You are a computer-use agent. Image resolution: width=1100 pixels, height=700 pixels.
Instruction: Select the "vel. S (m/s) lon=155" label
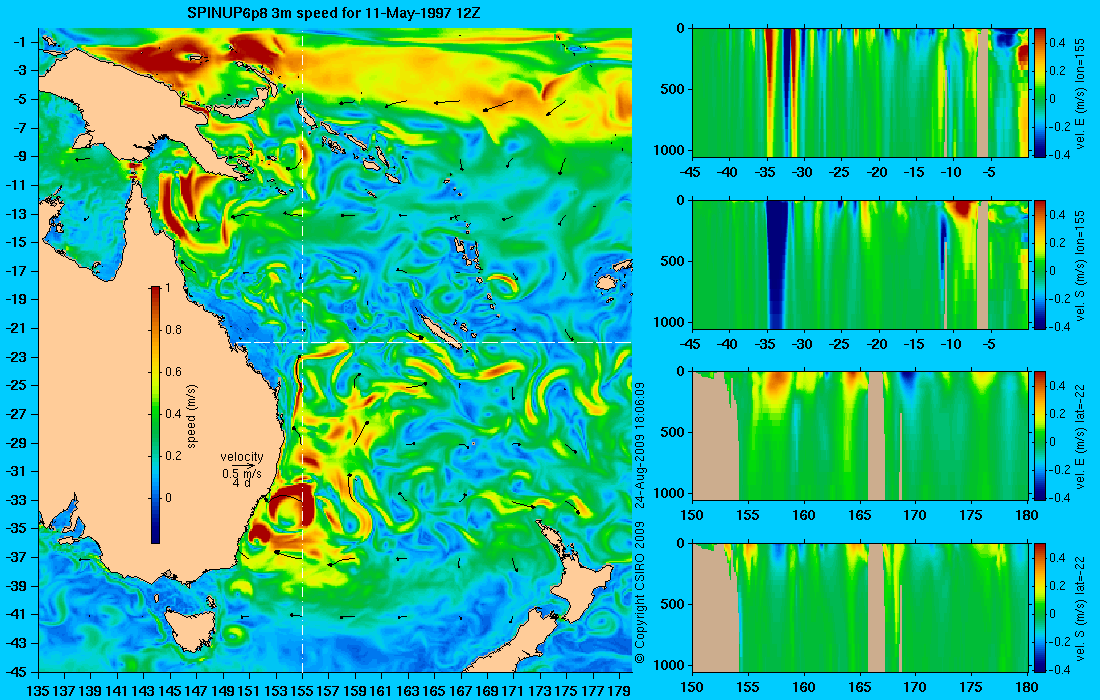tap(1080, 264)
